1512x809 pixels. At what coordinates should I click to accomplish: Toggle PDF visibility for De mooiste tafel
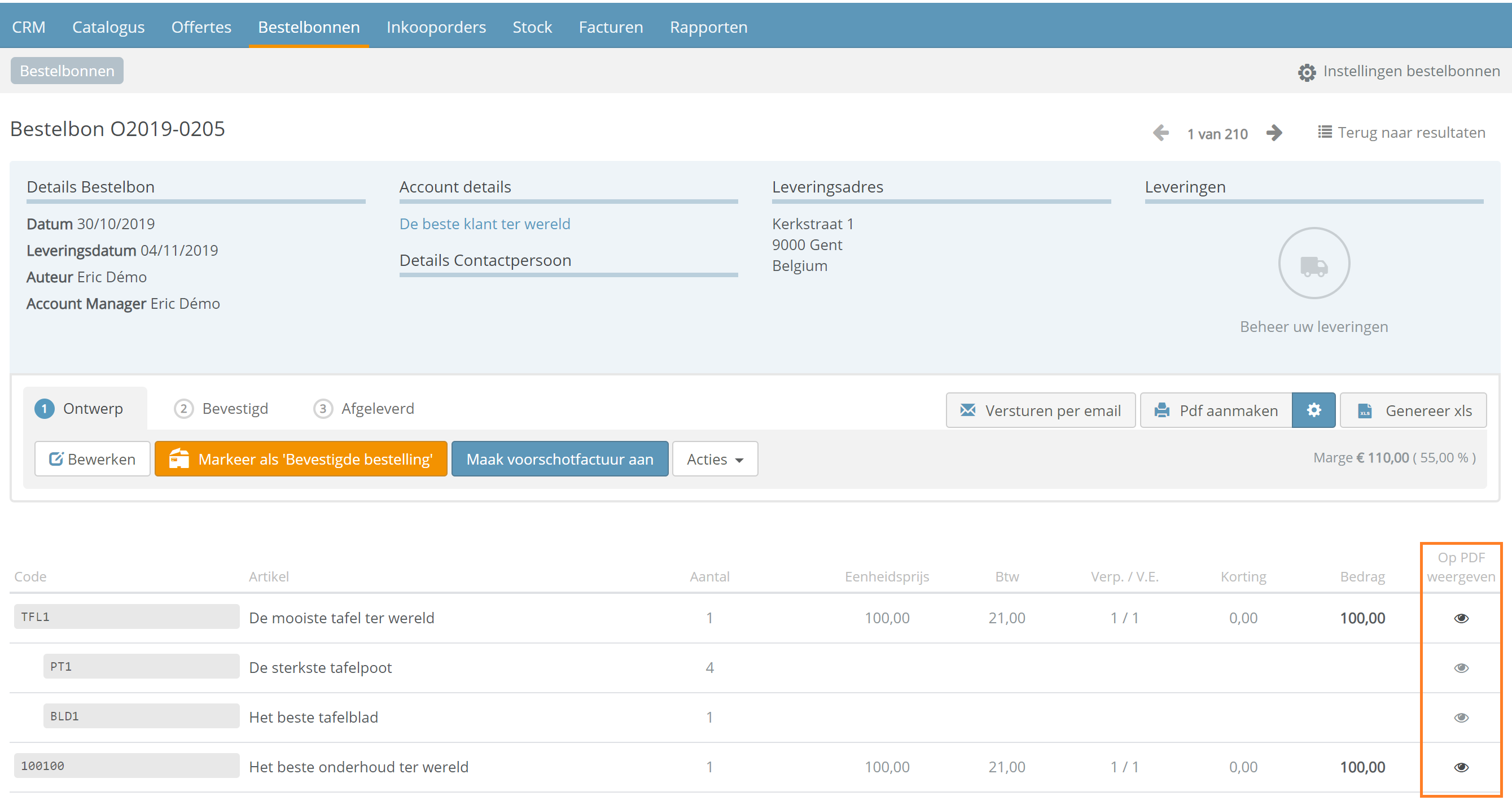point(1461,618)
